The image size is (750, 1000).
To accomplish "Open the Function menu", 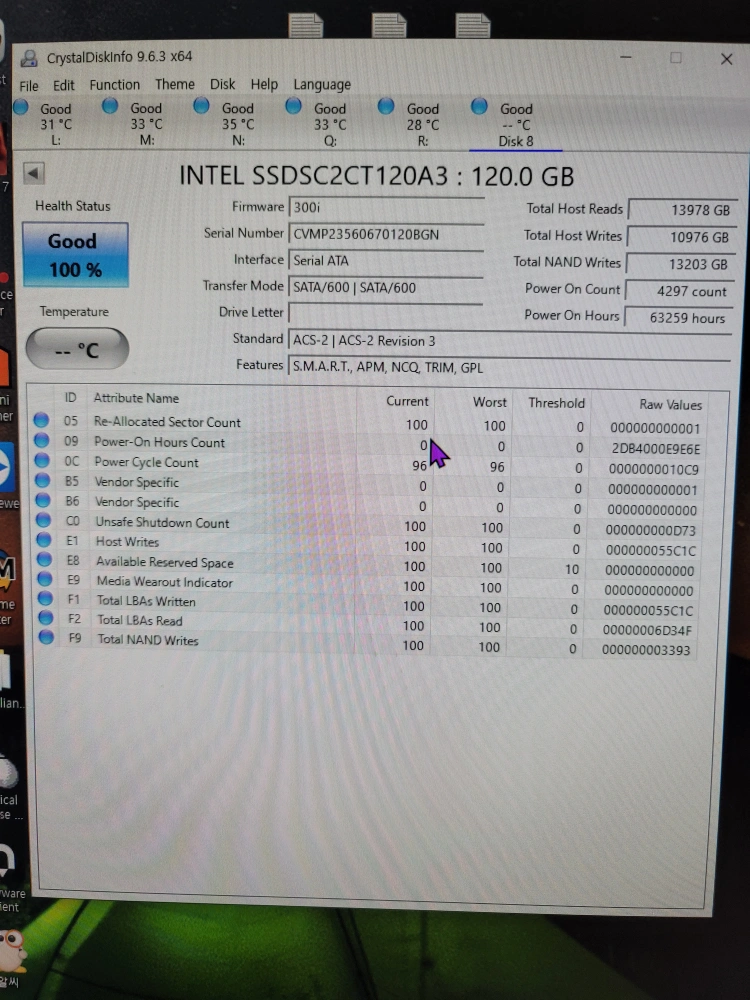I will point(114,85).
